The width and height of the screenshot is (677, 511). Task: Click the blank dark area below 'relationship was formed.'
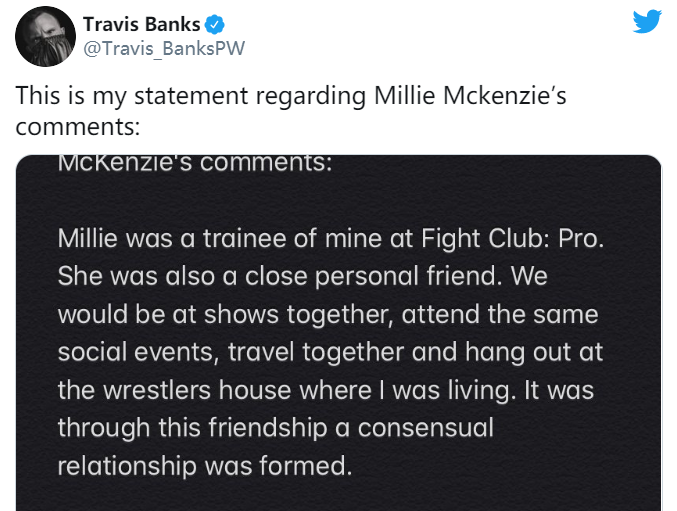point(338,496)
